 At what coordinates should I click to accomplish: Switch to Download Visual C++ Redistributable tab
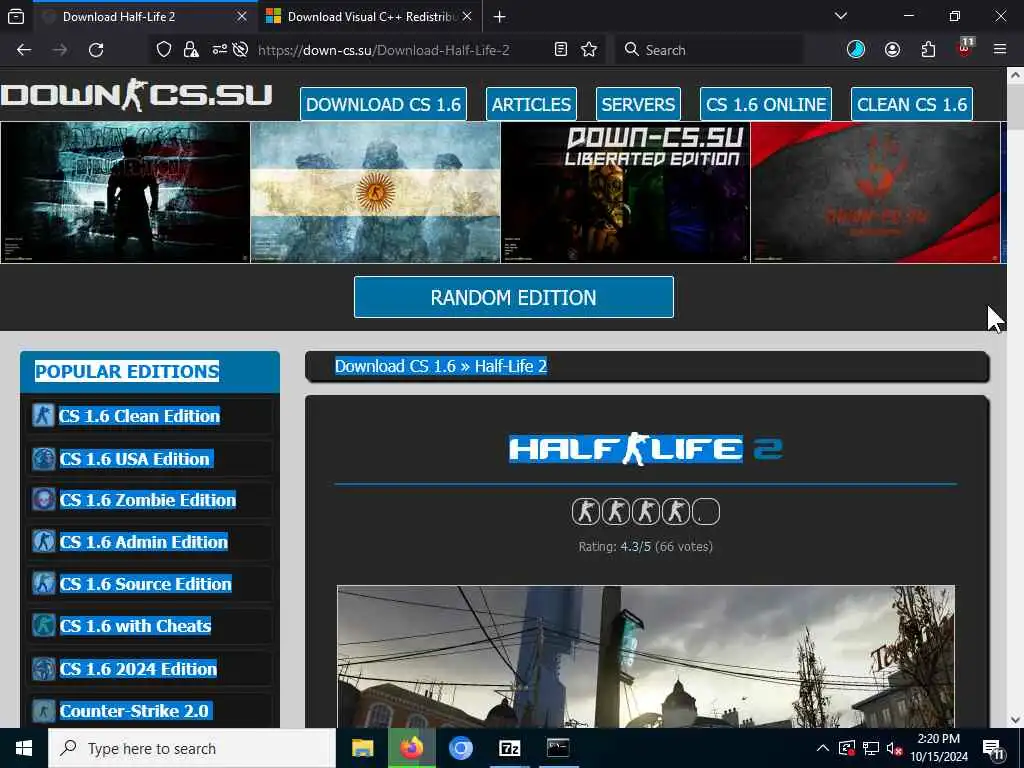coord(370,16)
